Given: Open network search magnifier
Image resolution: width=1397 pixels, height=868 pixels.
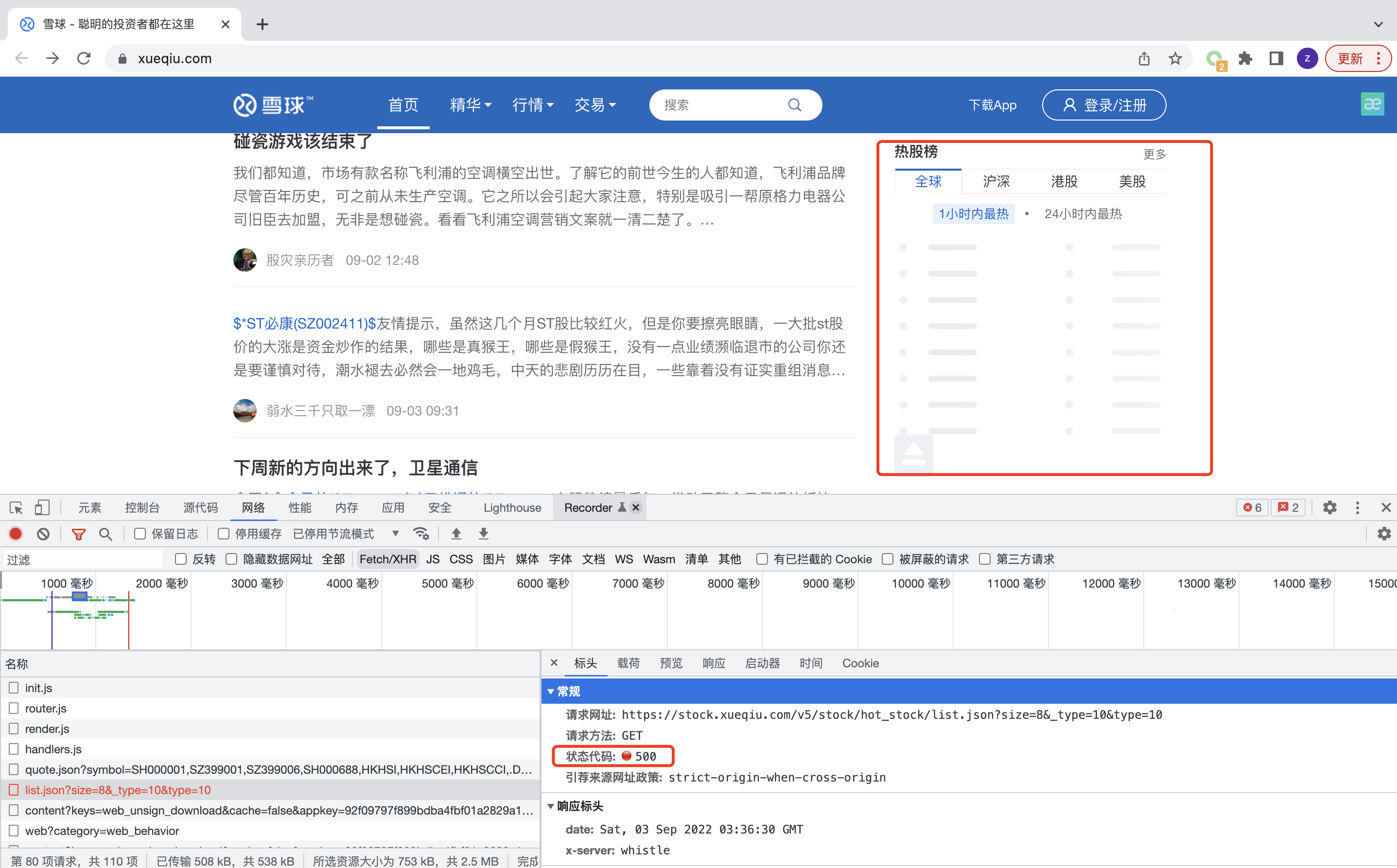Looking at the screenshot, I should [x=105, y=534].
